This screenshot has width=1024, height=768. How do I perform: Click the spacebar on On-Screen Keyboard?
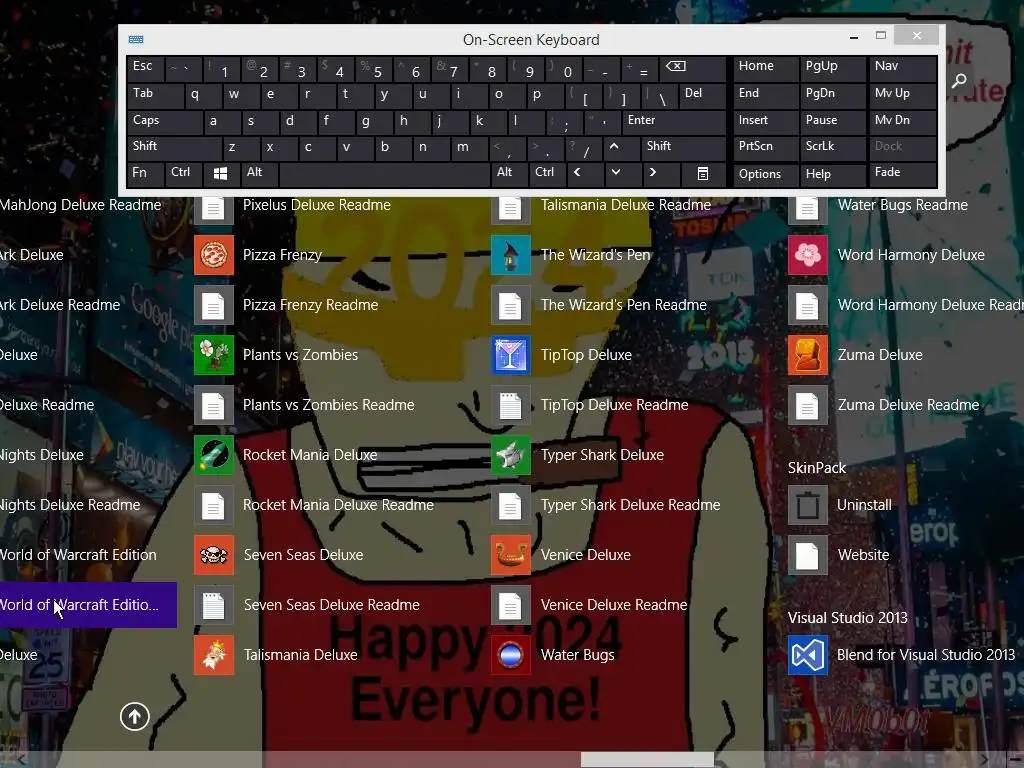[x=385, y=173]
